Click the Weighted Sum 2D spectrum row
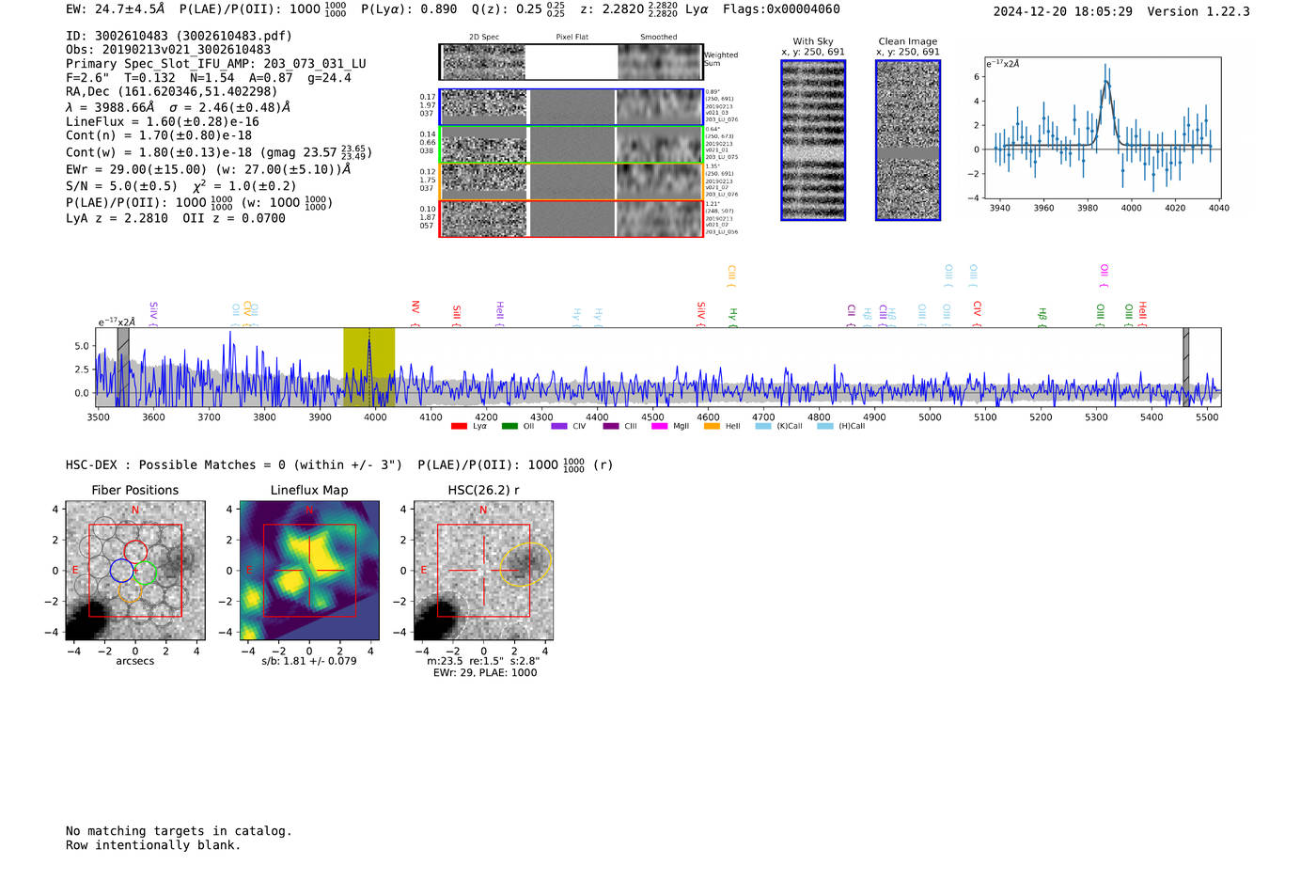 (x=572, y=62)
